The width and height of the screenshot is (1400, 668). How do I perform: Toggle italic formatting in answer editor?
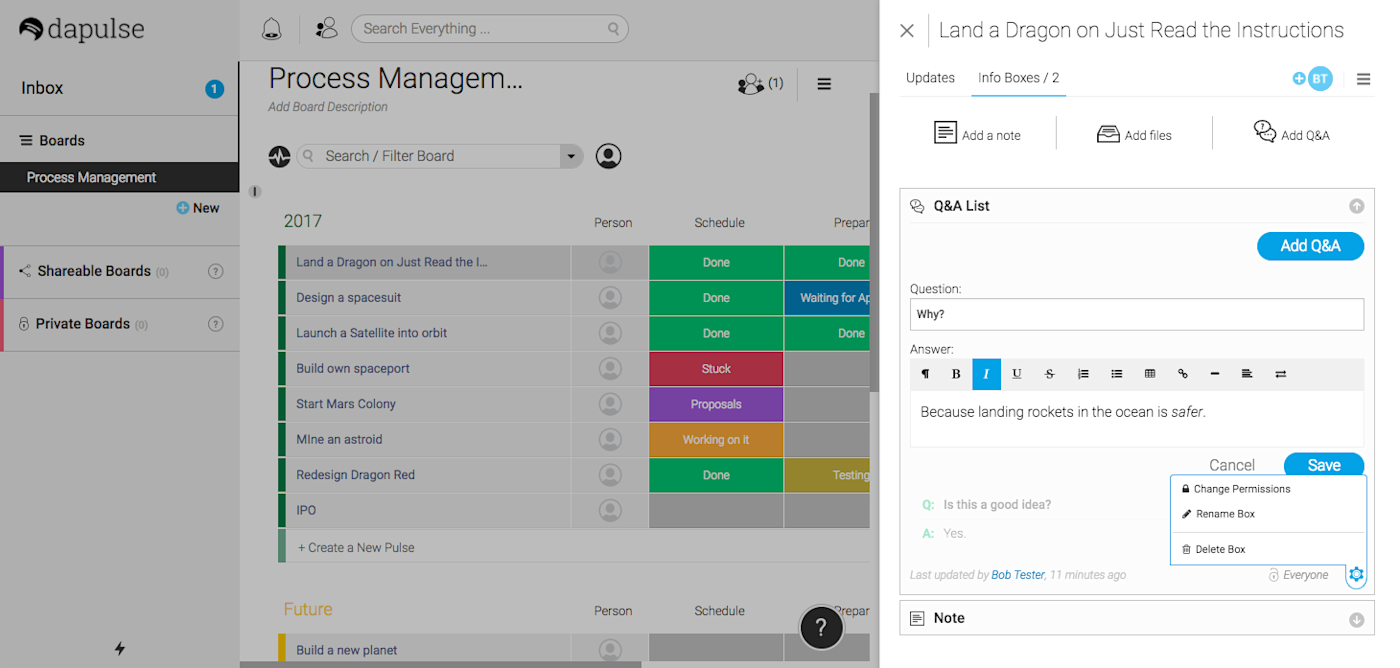tap(986, 374)
